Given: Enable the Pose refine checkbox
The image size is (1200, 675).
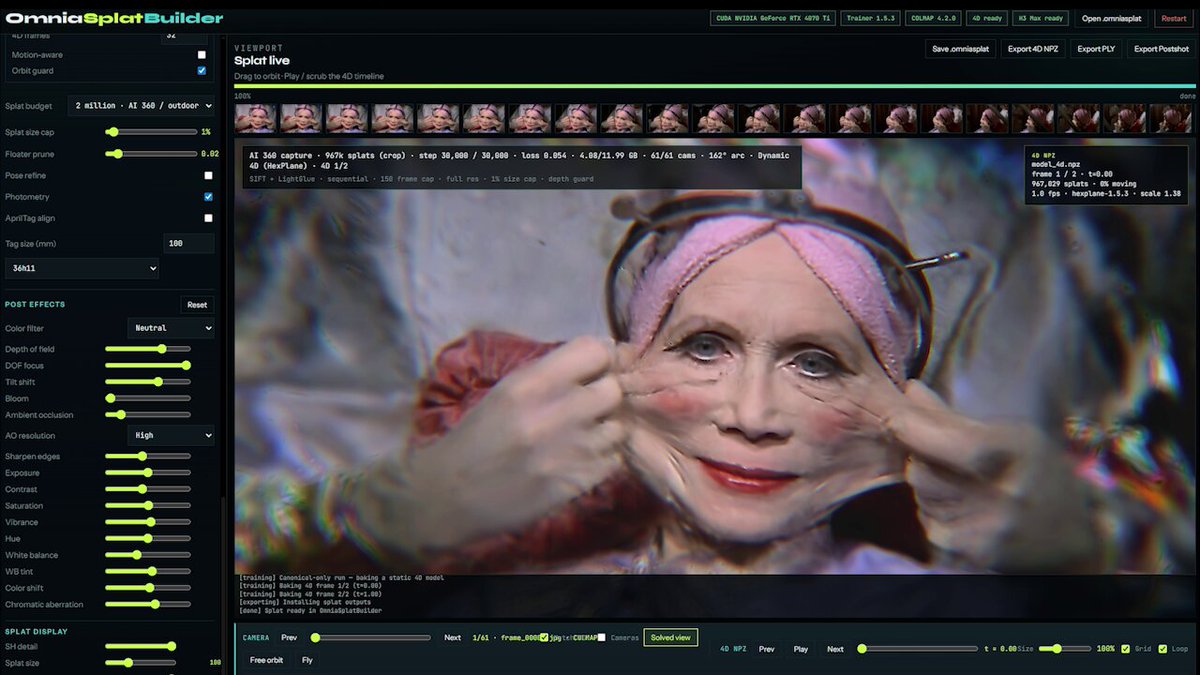Looking at the screenshot, I should tap(208, 176).
